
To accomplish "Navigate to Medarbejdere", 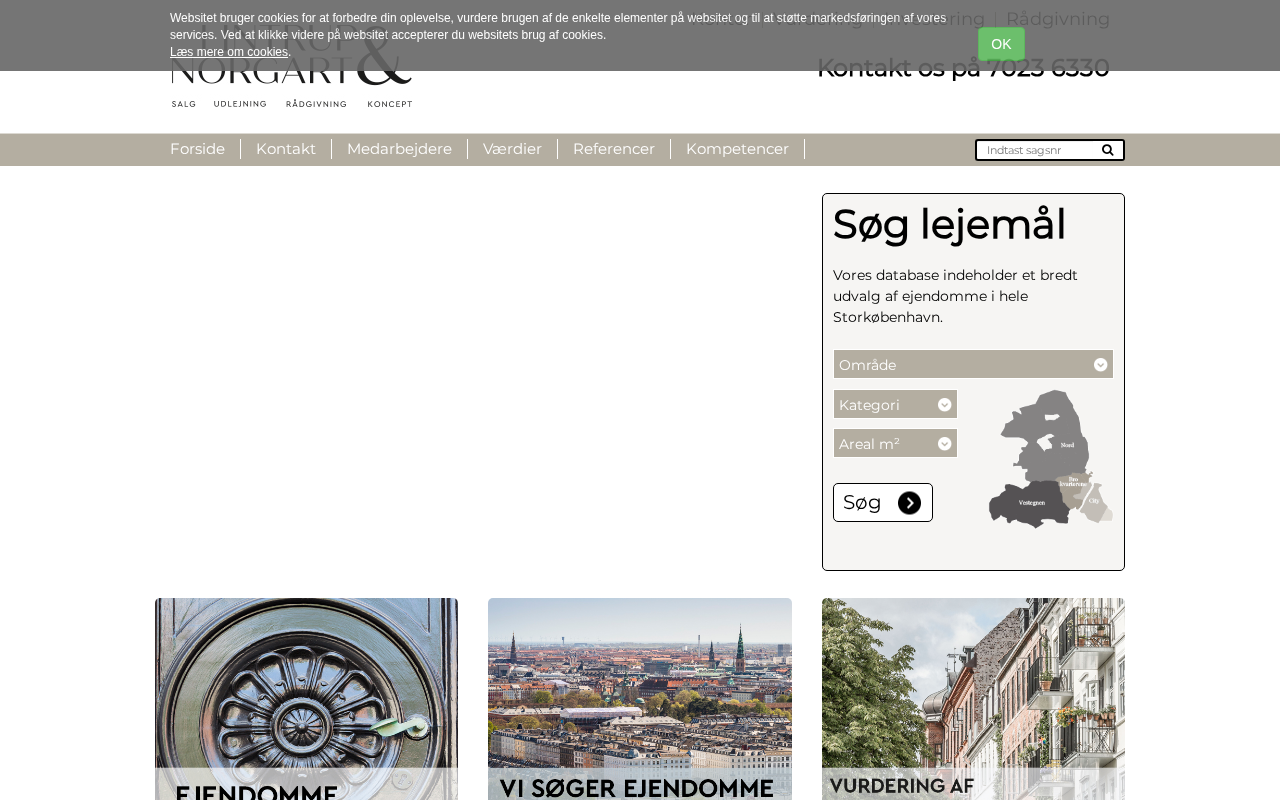I will [399, 149].
